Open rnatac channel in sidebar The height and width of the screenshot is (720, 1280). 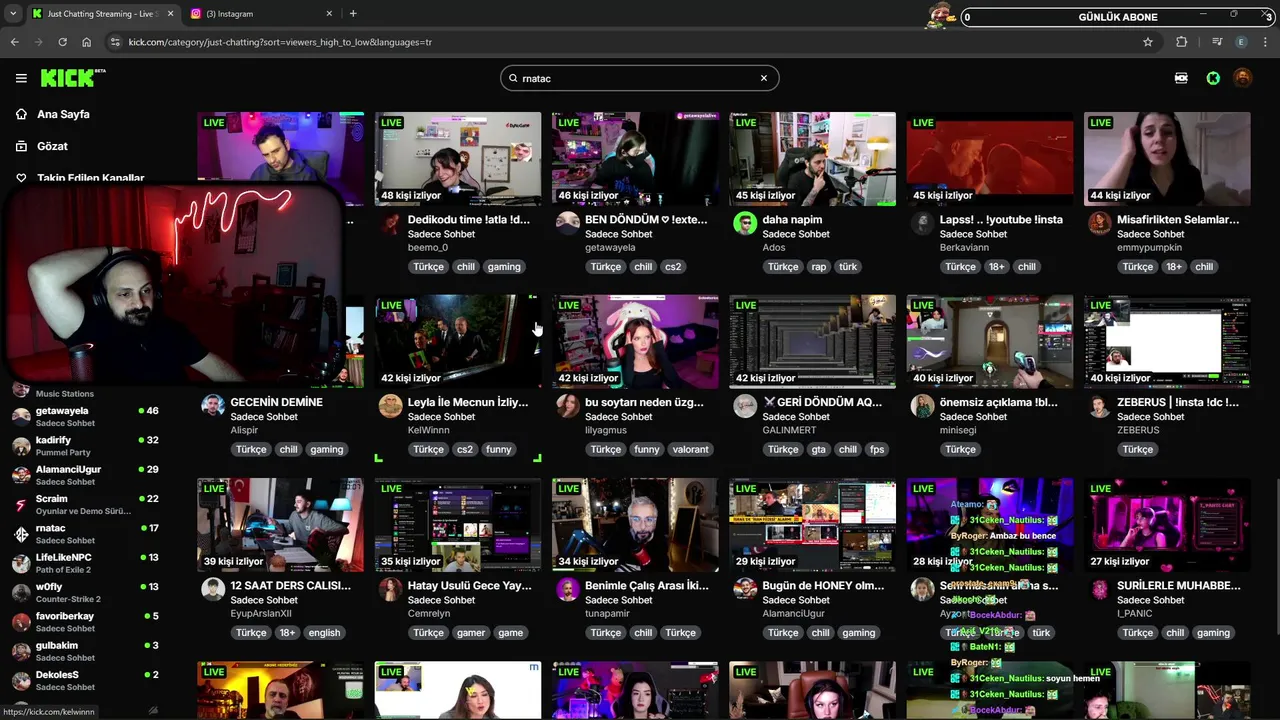click(85, 534)
